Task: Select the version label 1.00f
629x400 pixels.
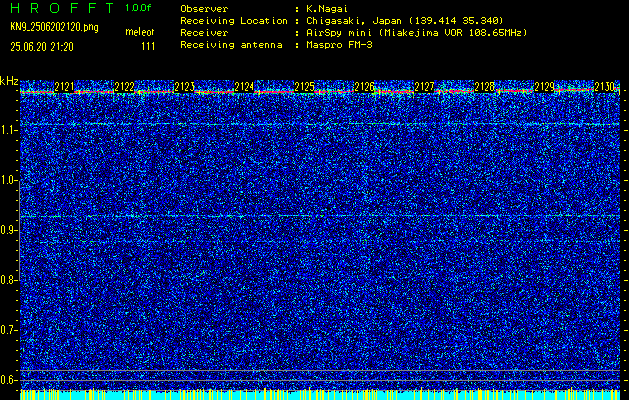Action: coord(138,8)
